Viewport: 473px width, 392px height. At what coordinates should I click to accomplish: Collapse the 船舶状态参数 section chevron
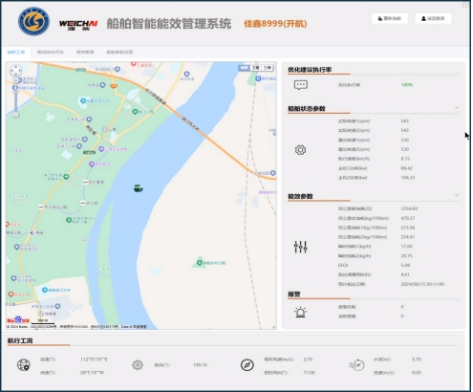457,107
